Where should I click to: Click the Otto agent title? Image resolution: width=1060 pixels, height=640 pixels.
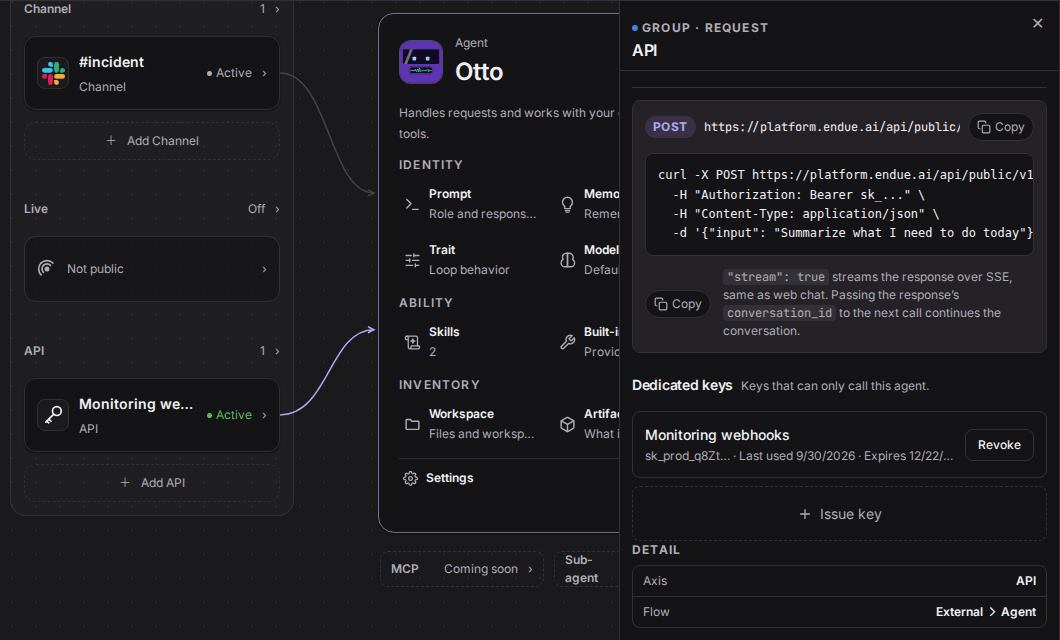(479, 72)
